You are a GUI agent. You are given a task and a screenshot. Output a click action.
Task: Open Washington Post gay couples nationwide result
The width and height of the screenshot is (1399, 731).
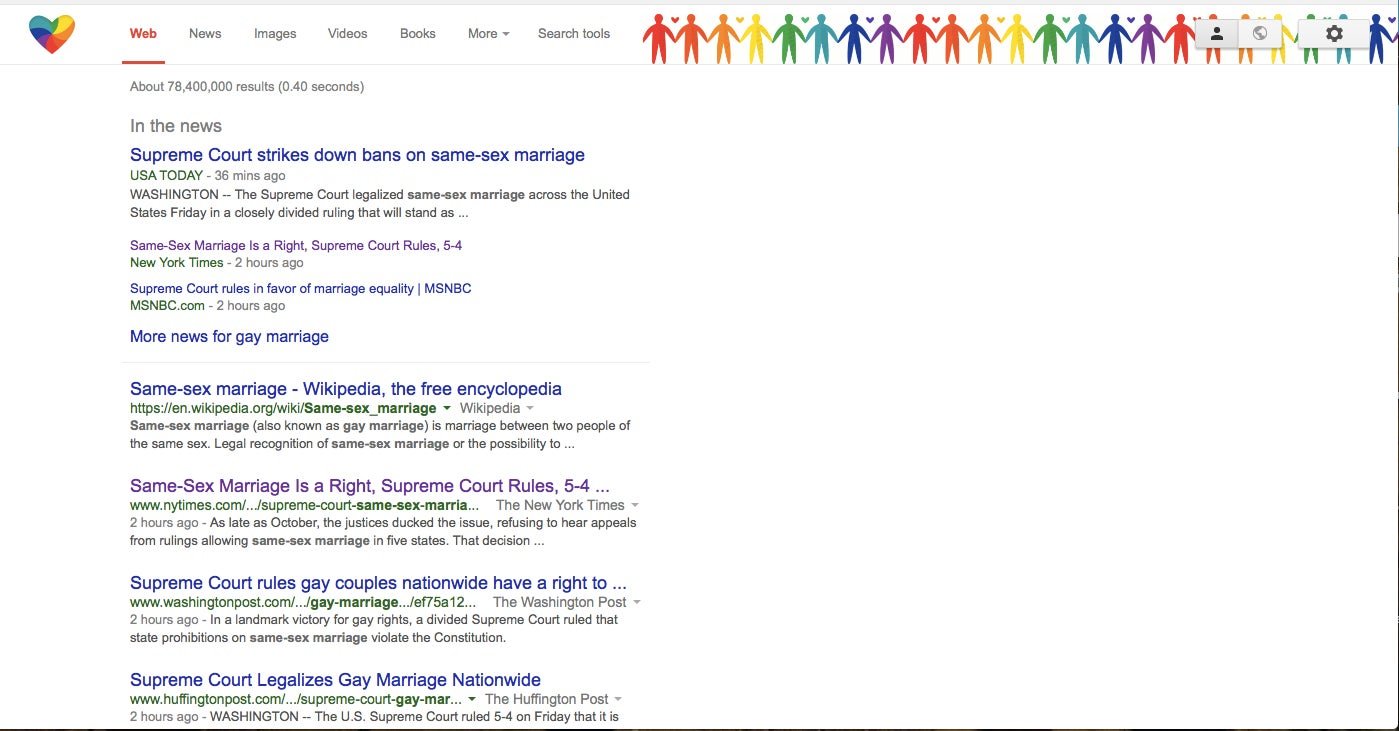coord(378,583)
